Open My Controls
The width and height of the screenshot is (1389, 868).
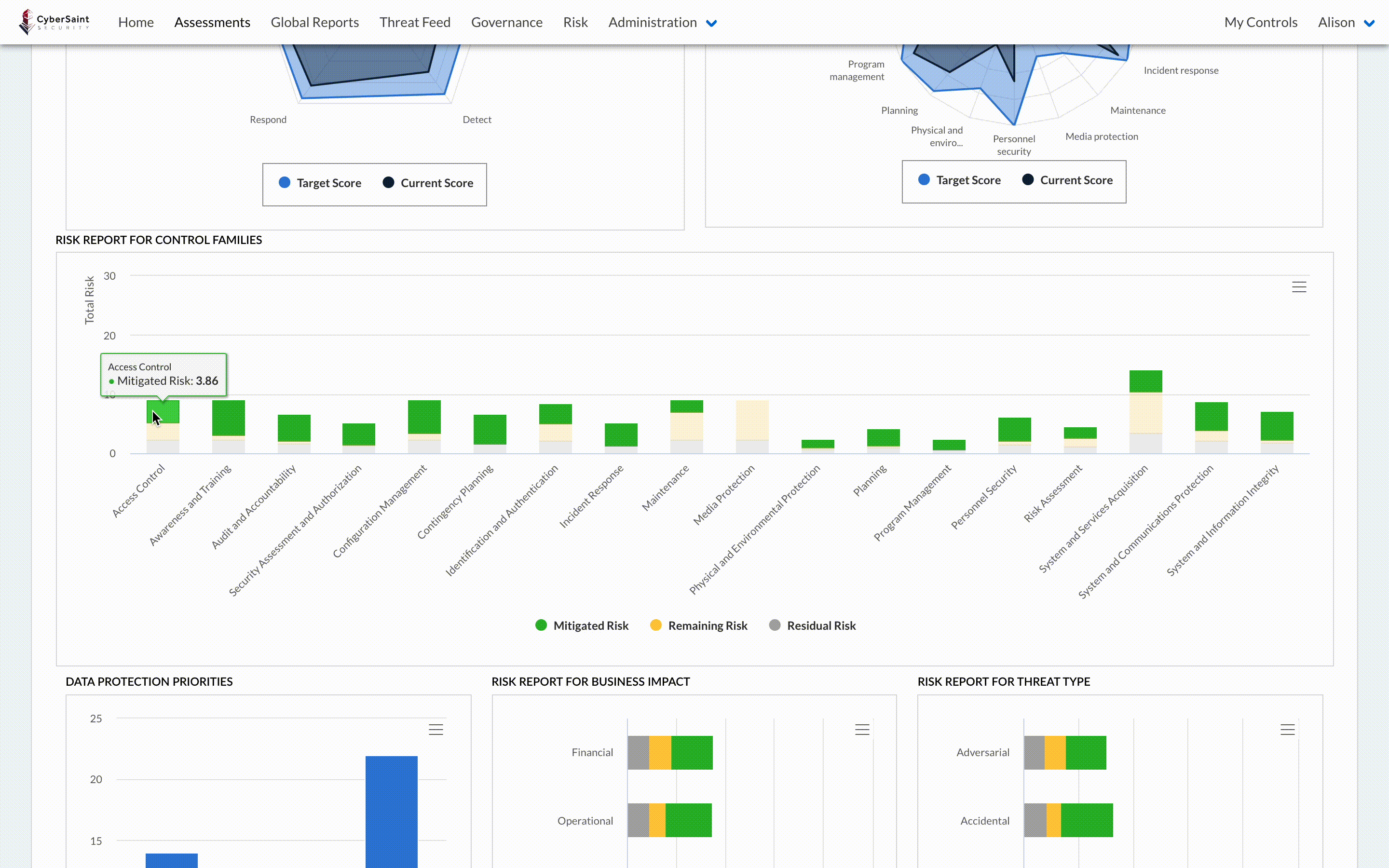click(1260, 22)
